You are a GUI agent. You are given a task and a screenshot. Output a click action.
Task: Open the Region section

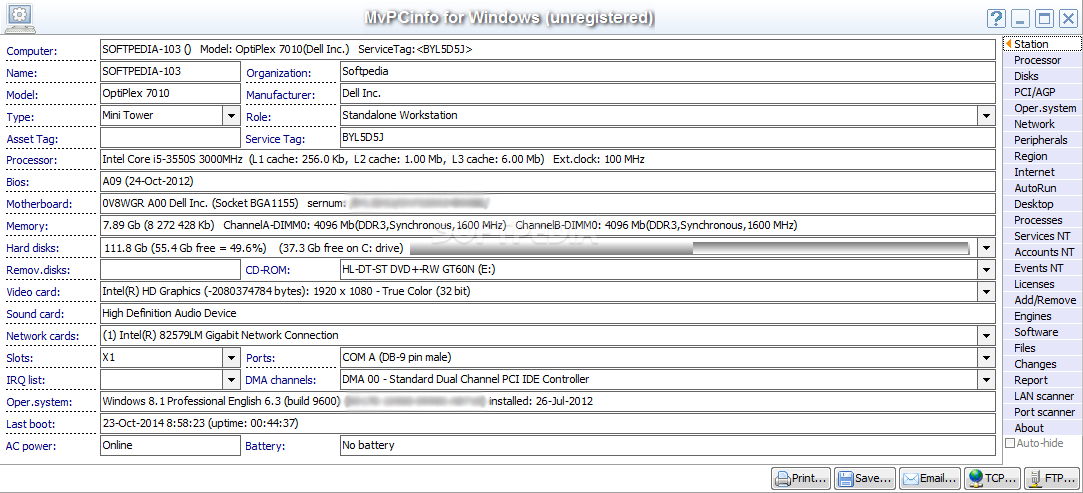[1042, 156]
